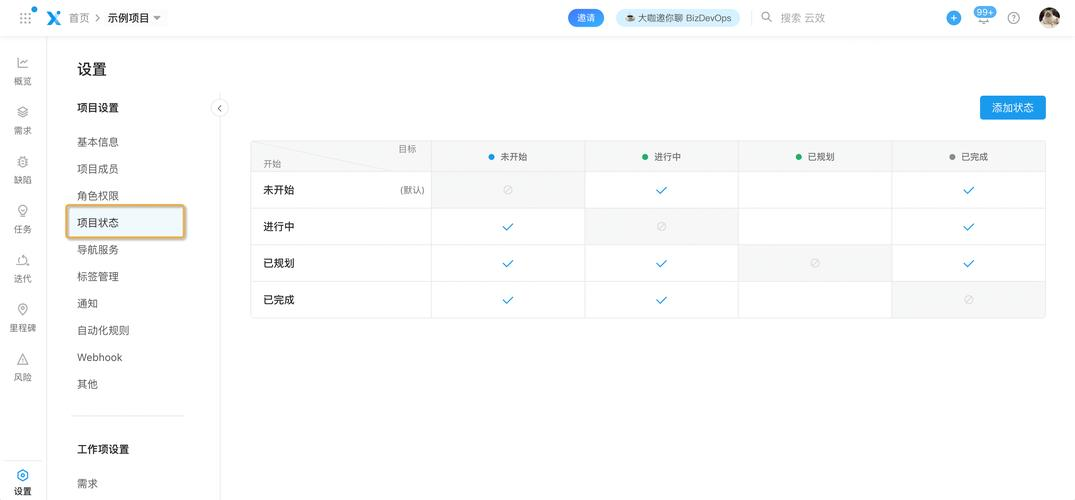
Task: Enable 进行中 to 已规划 transition cell
Action: [x=815, y=226]
